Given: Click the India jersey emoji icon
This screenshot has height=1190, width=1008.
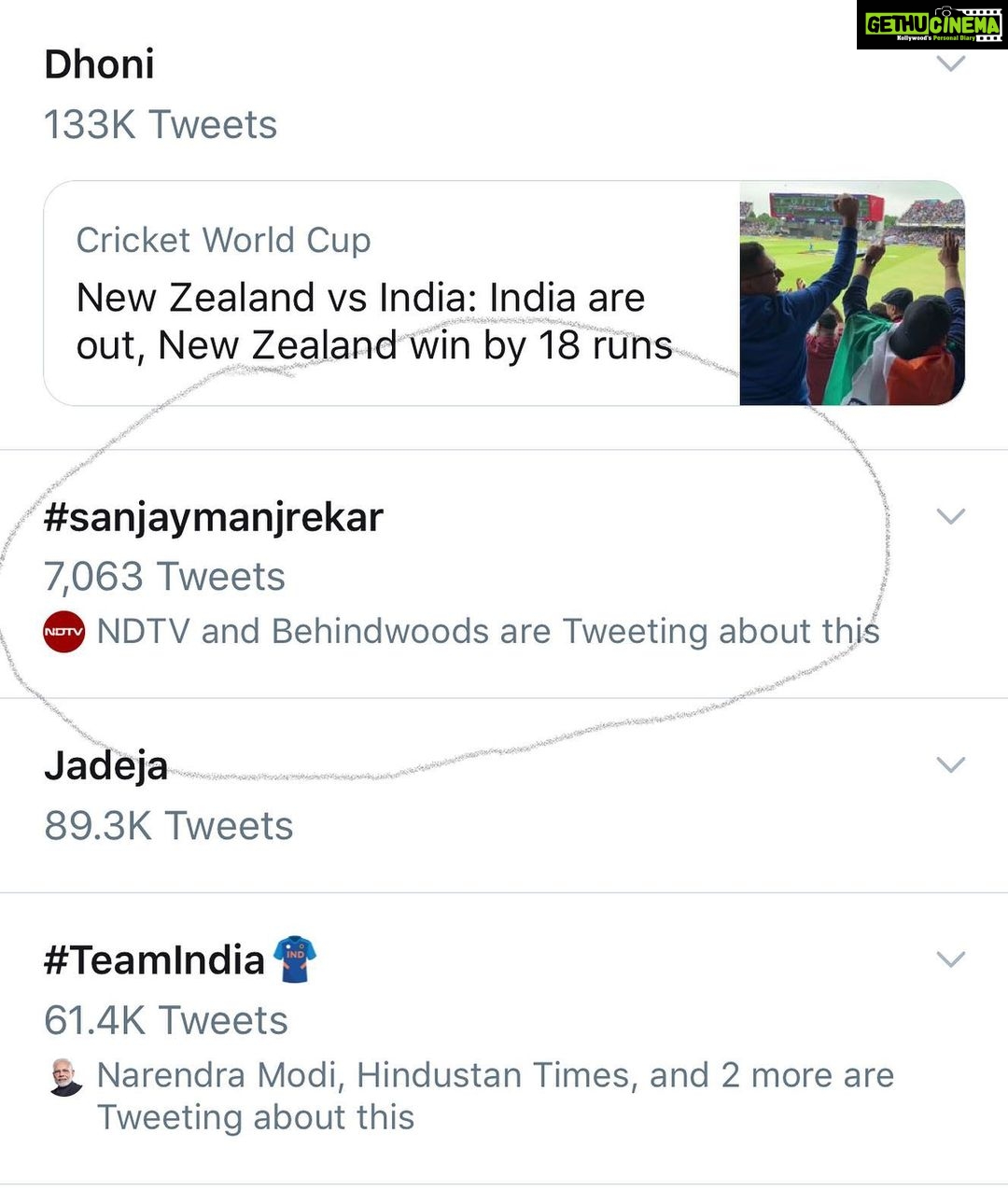Looking at the screenshot, I should [x=295, y=959].
